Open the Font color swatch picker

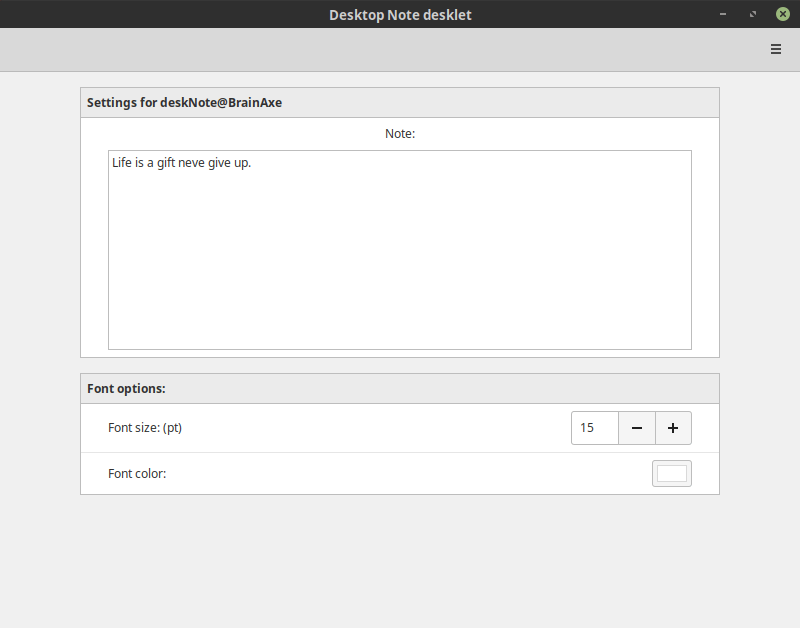[x=671, y=473]
